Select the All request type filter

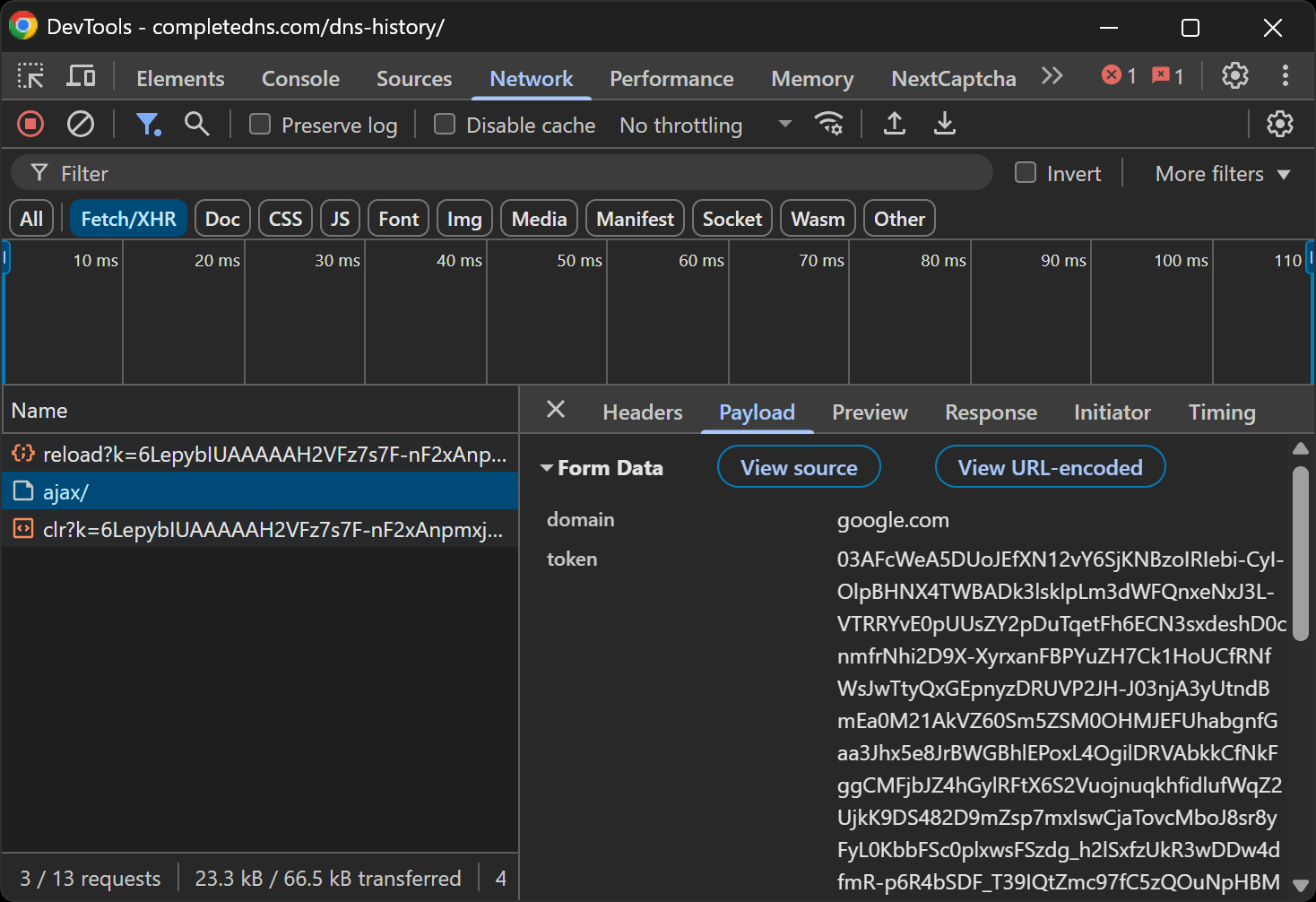pyautogui.click(x=31, y=219)
